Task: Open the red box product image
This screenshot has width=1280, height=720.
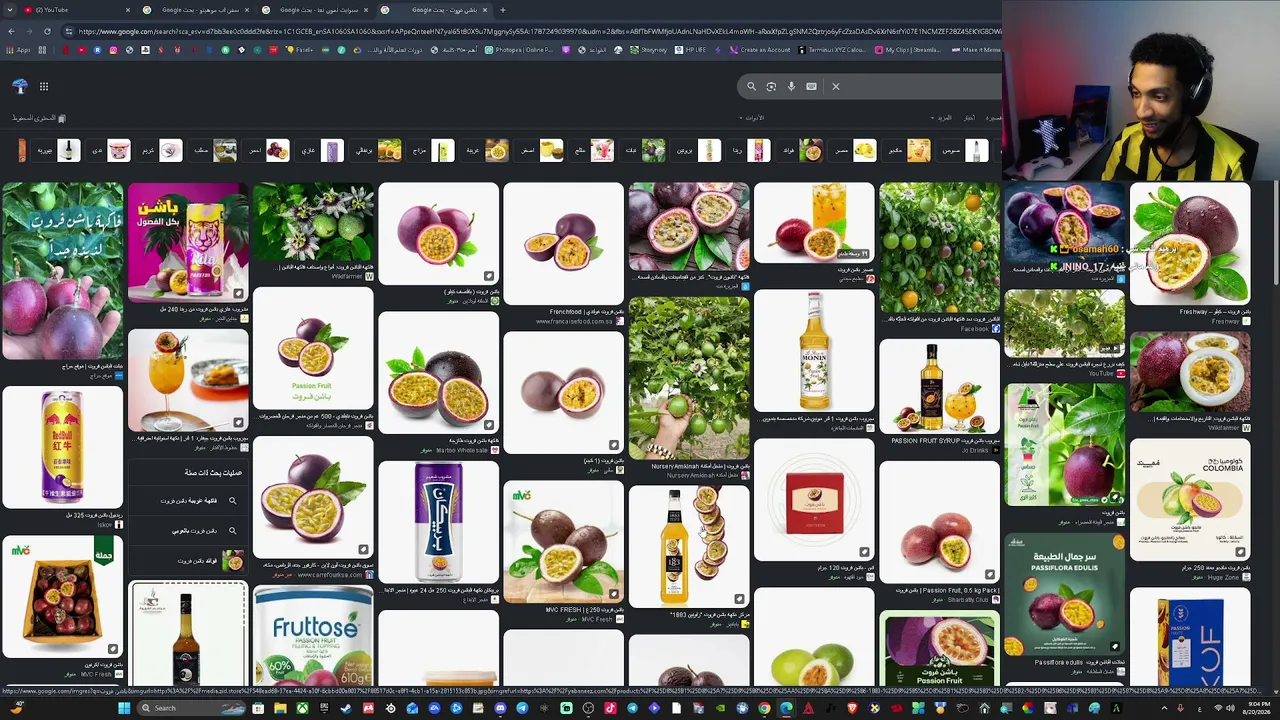Action: point(814,500)
